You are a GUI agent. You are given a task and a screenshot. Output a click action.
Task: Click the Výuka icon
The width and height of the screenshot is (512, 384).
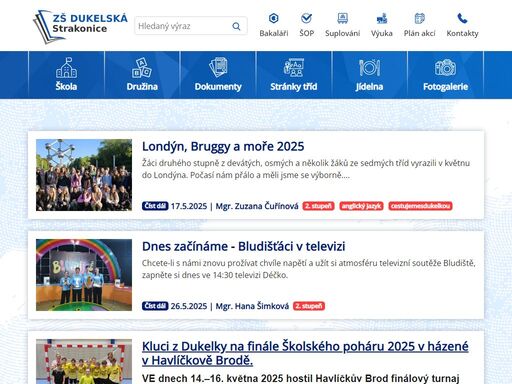pyautogui.click(x=382, y=18)
